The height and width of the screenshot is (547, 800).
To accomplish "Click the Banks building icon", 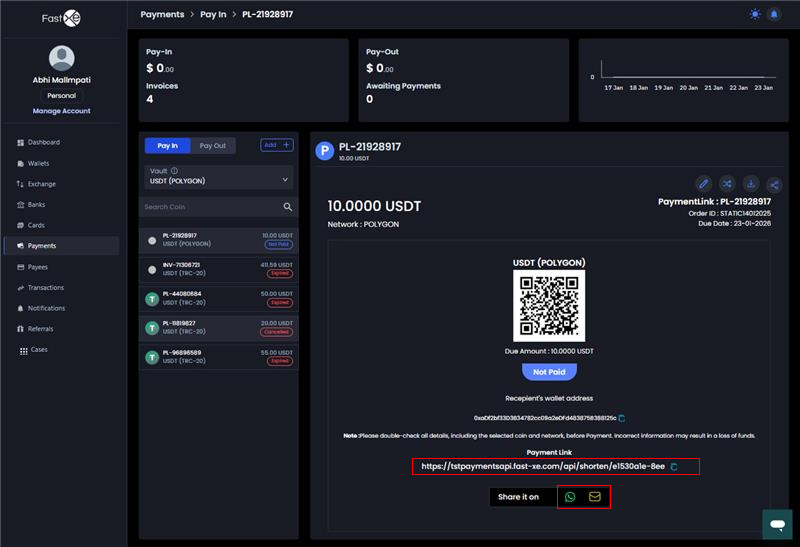I will pos(20,205).
